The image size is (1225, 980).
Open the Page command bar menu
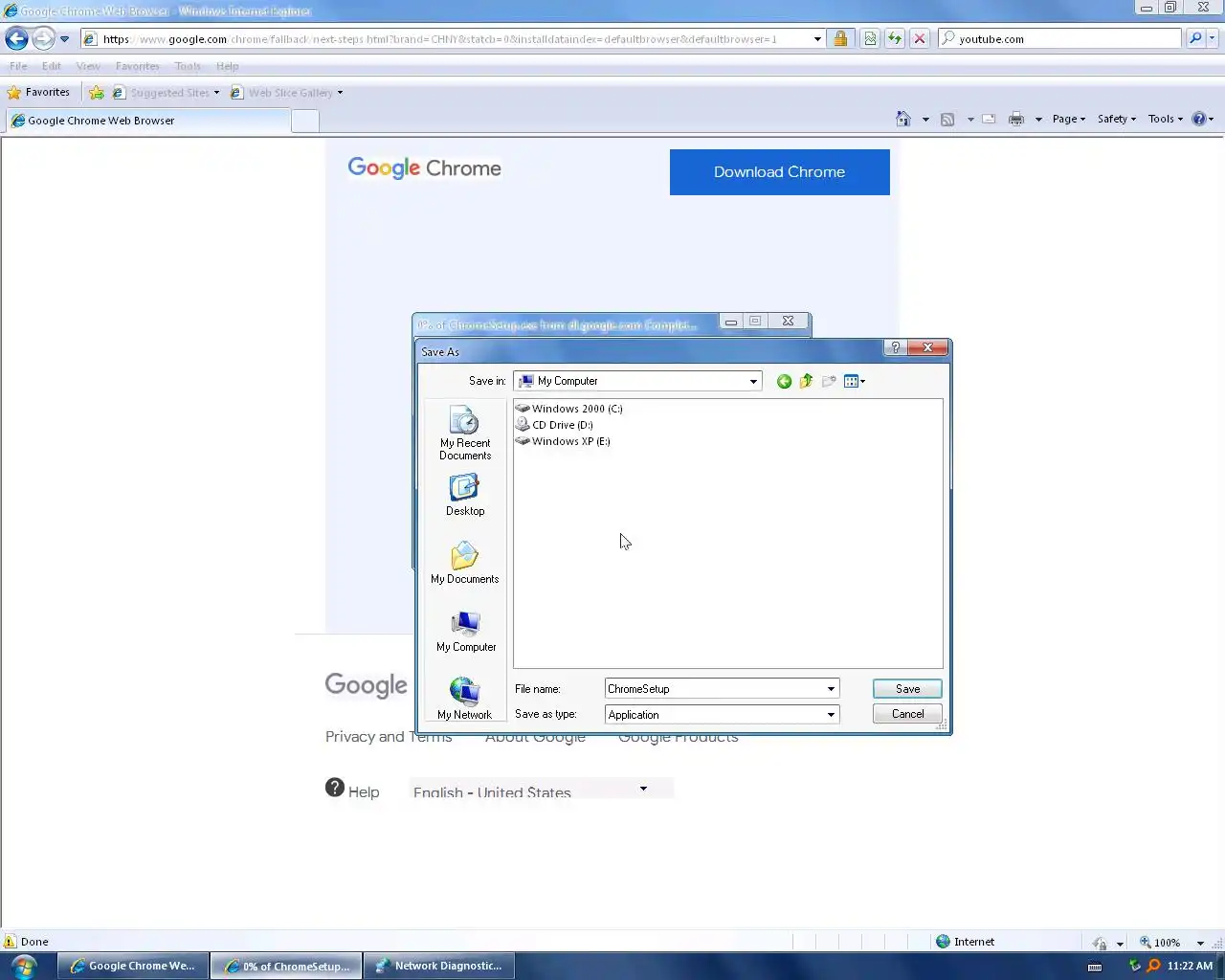point(1069,119)
